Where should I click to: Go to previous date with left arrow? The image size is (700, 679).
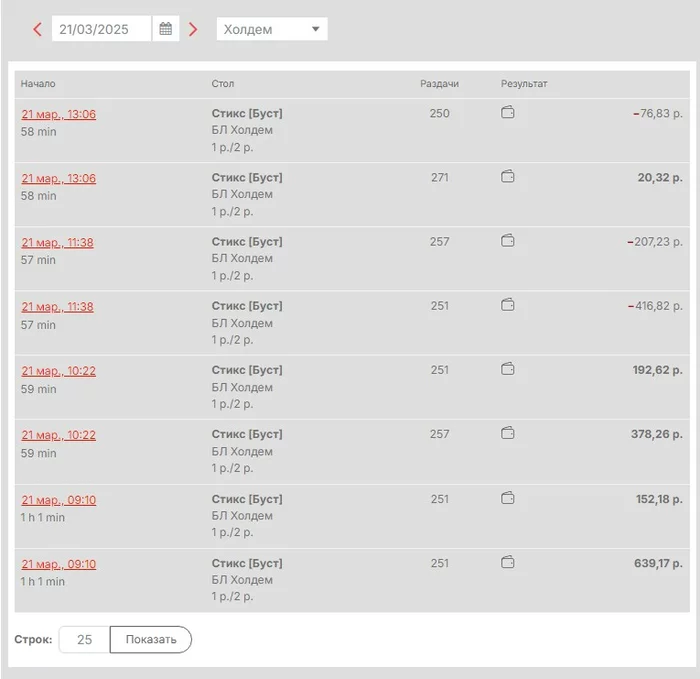pyautogui.click(x=38, y=30)
